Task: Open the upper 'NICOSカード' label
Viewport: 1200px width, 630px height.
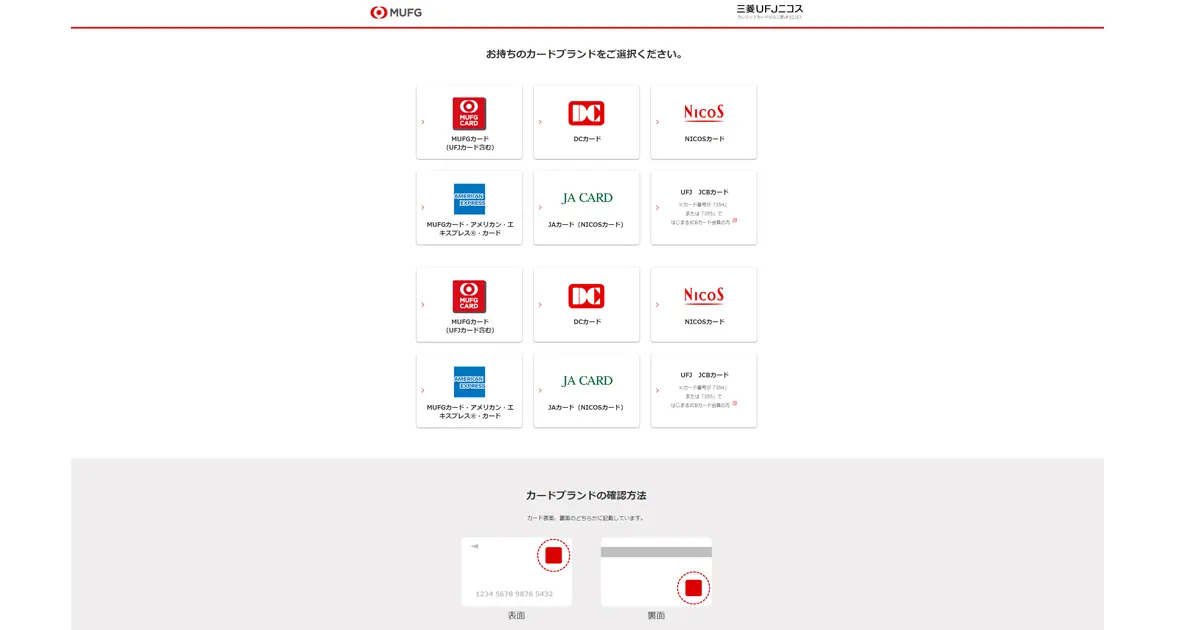Action: pos(704,139)
